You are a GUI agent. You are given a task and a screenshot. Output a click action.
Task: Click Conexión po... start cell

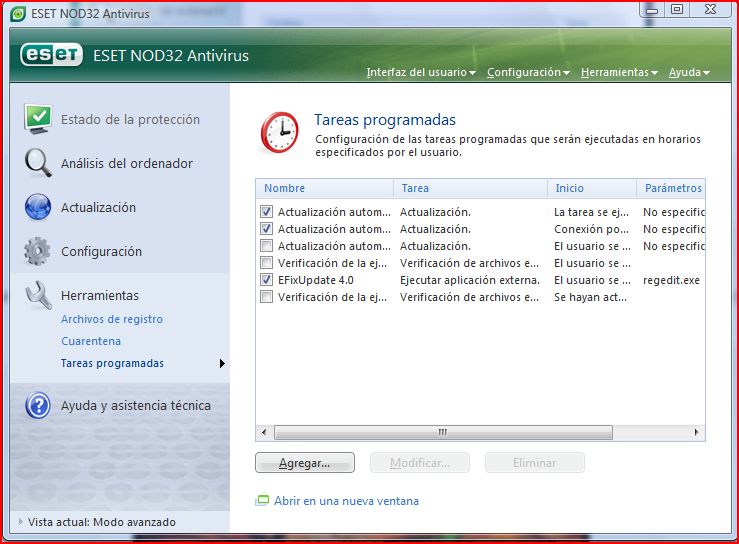tap(591, 229)
